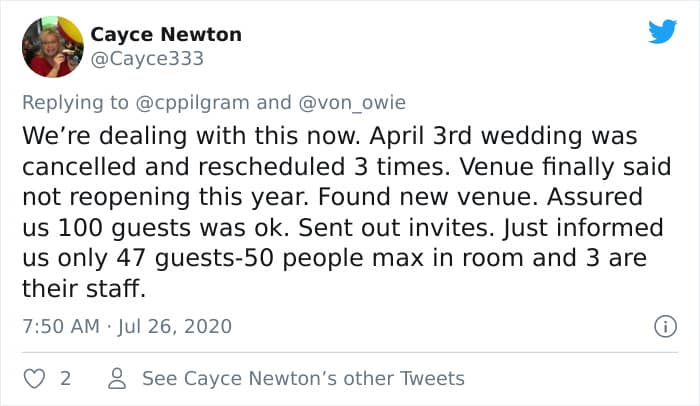Open the @Cayce333 handle link

(147, 58)
